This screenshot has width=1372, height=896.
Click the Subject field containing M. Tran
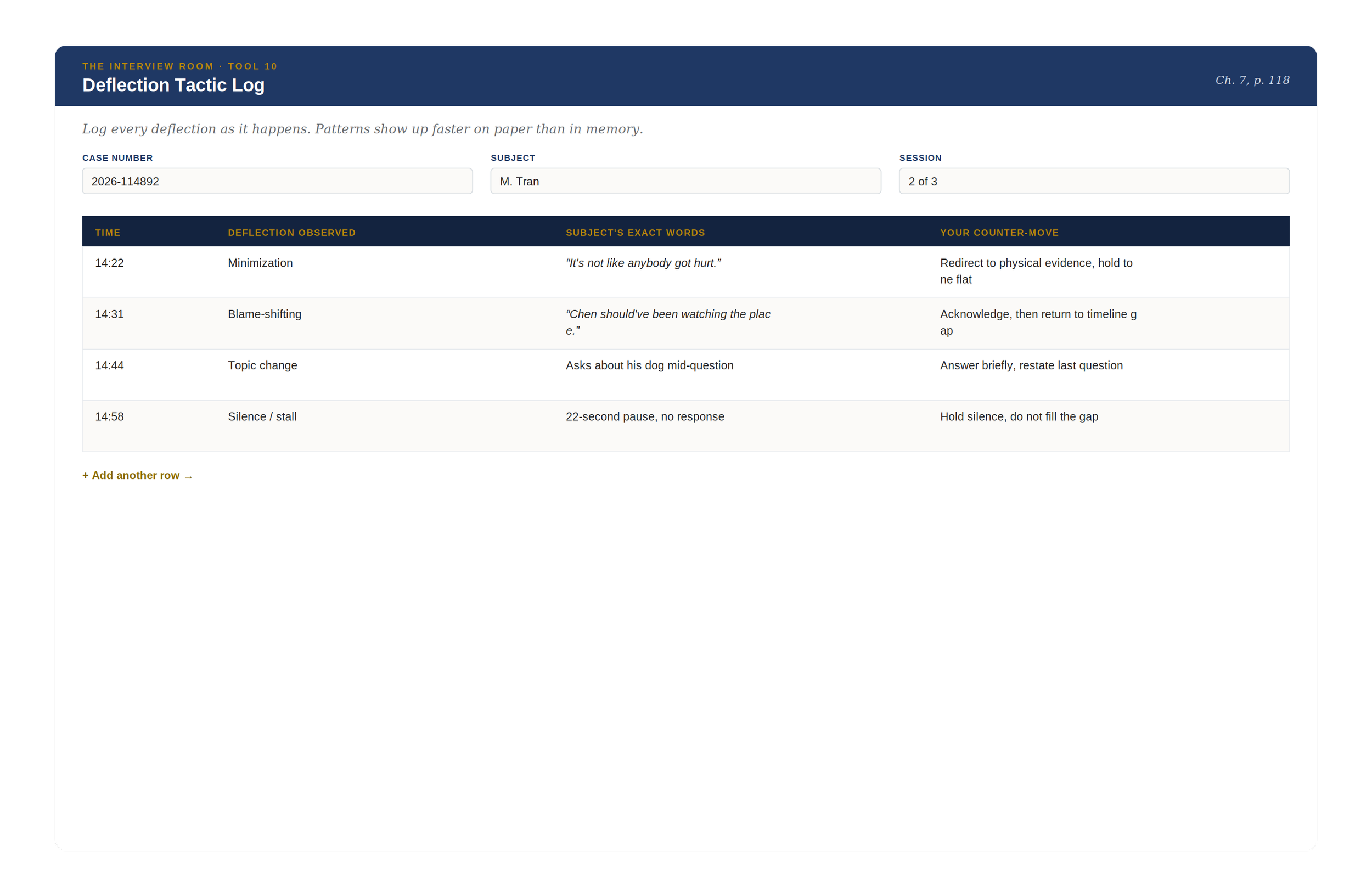[685, 181]
